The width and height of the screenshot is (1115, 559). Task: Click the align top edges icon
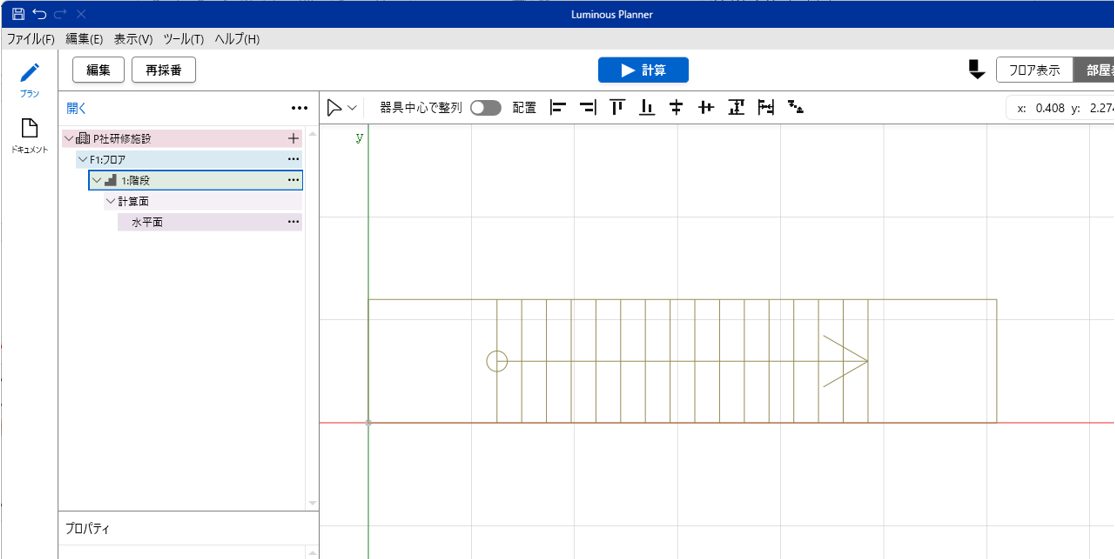coord(617,108)
